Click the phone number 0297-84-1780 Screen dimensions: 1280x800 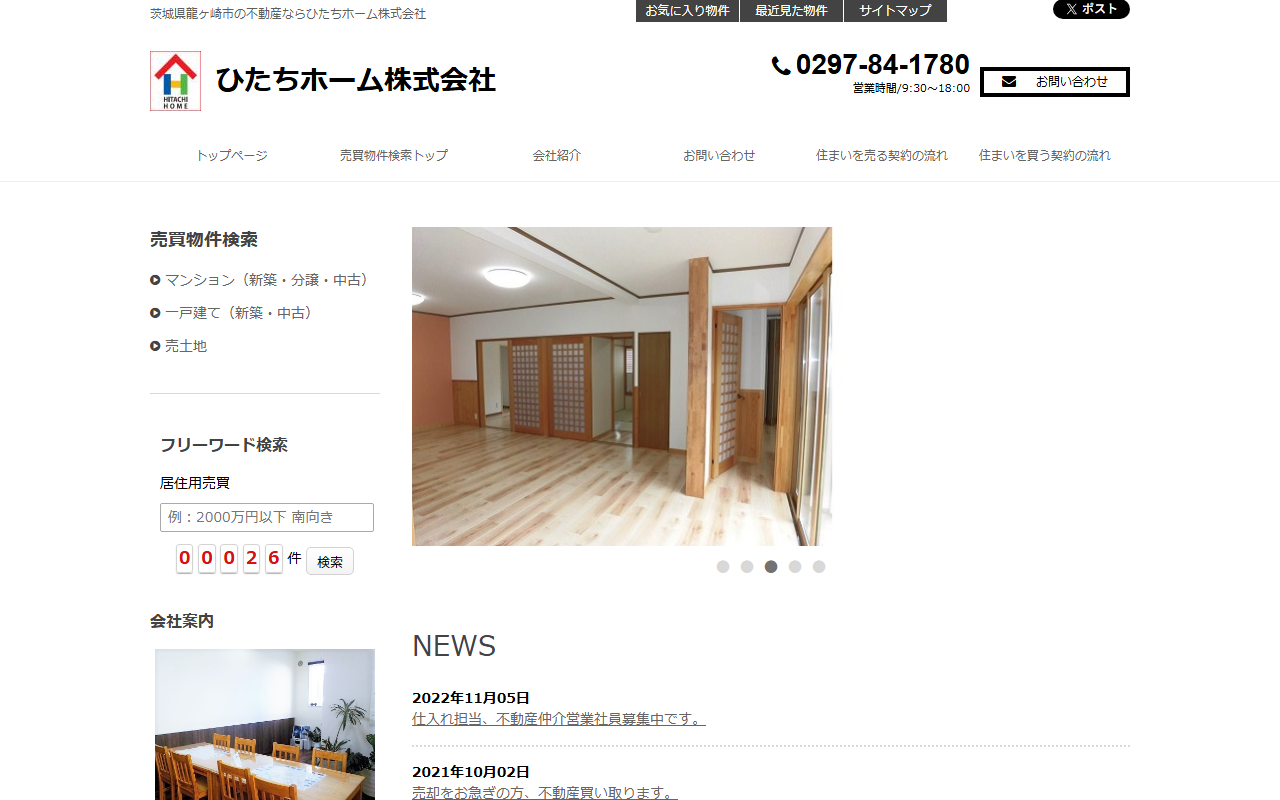[883, 65]
